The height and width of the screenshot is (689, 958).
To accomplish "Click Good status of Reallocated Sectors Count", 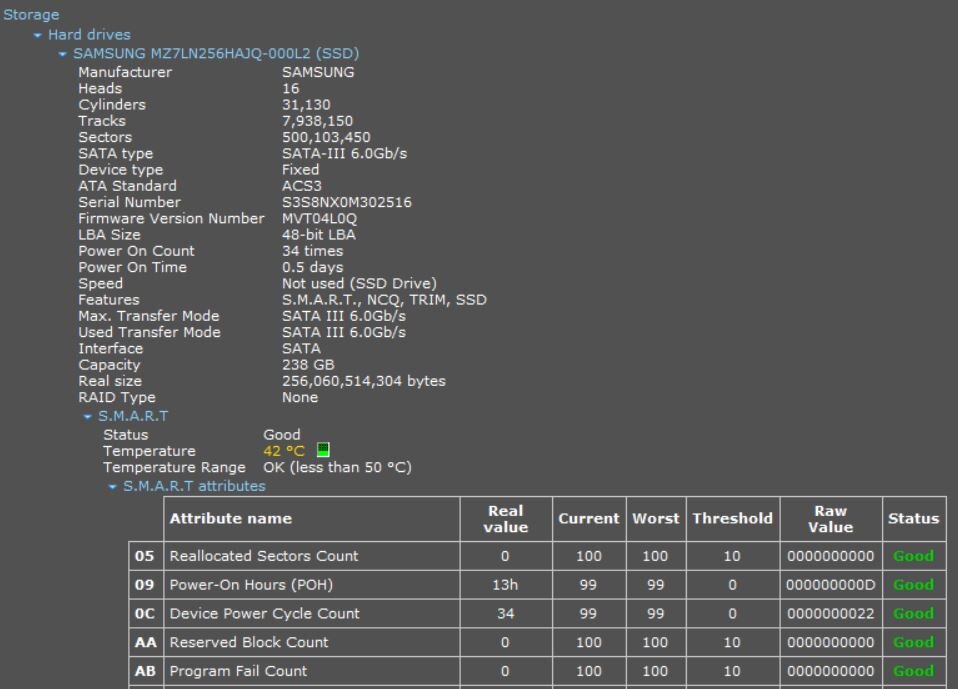I will (x=914, y=556).
